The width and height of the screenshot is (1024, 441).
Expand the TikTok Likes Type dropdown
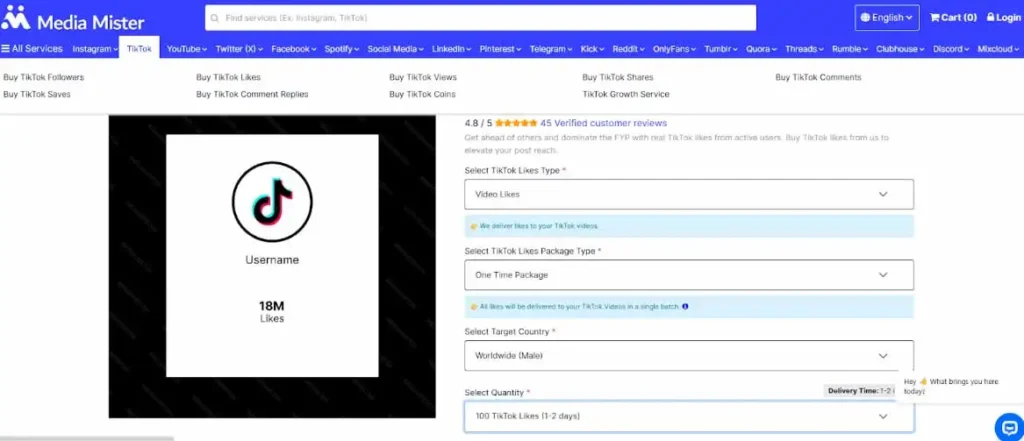[688, 194]
